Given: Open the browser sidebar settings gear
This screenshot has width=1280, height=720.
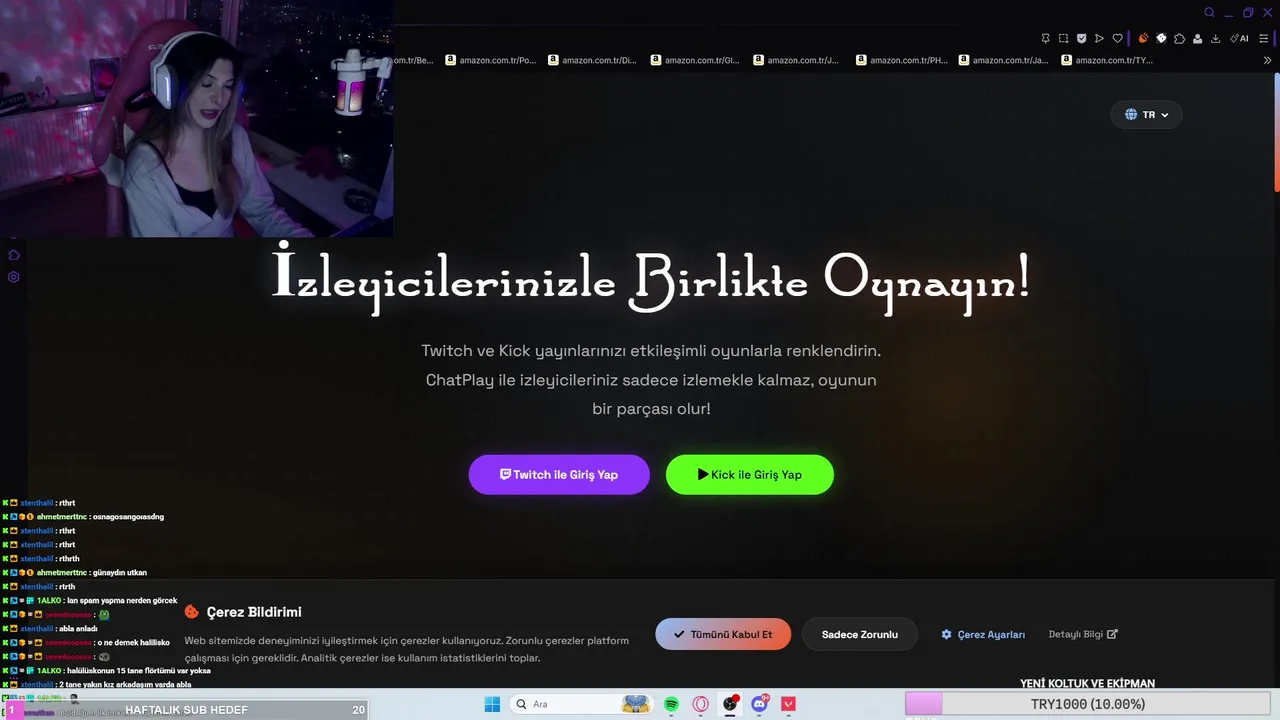Looking at the screenshot, I should (x=14, y=277).
